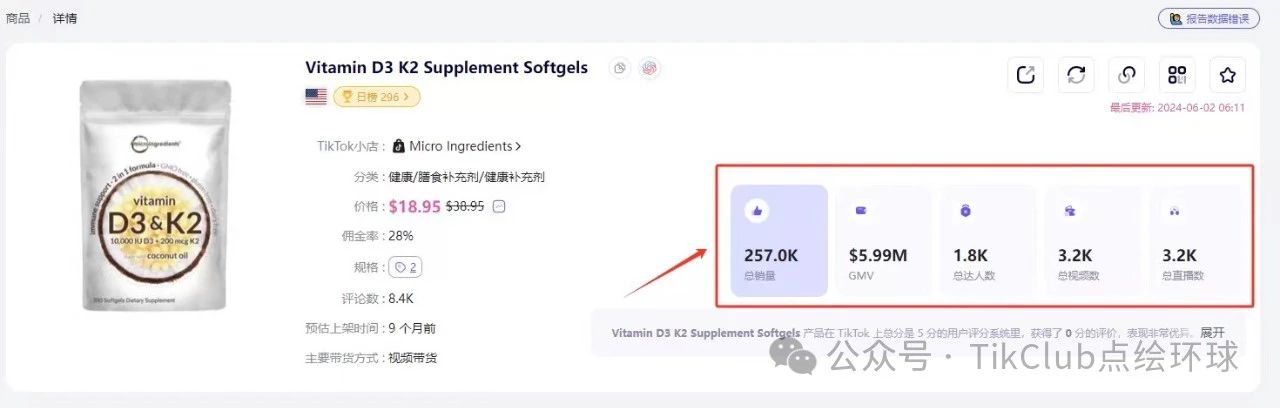Open the 日榜 296 ranking badge
Screen dimensions: 1280x408
coord(376,97)
